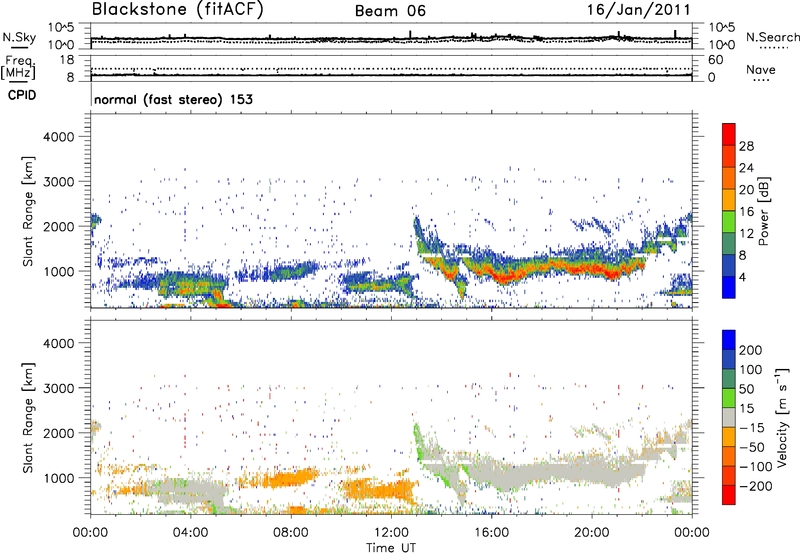
Task: Click the '24' Power colorbar label
Action: point(746,168)
